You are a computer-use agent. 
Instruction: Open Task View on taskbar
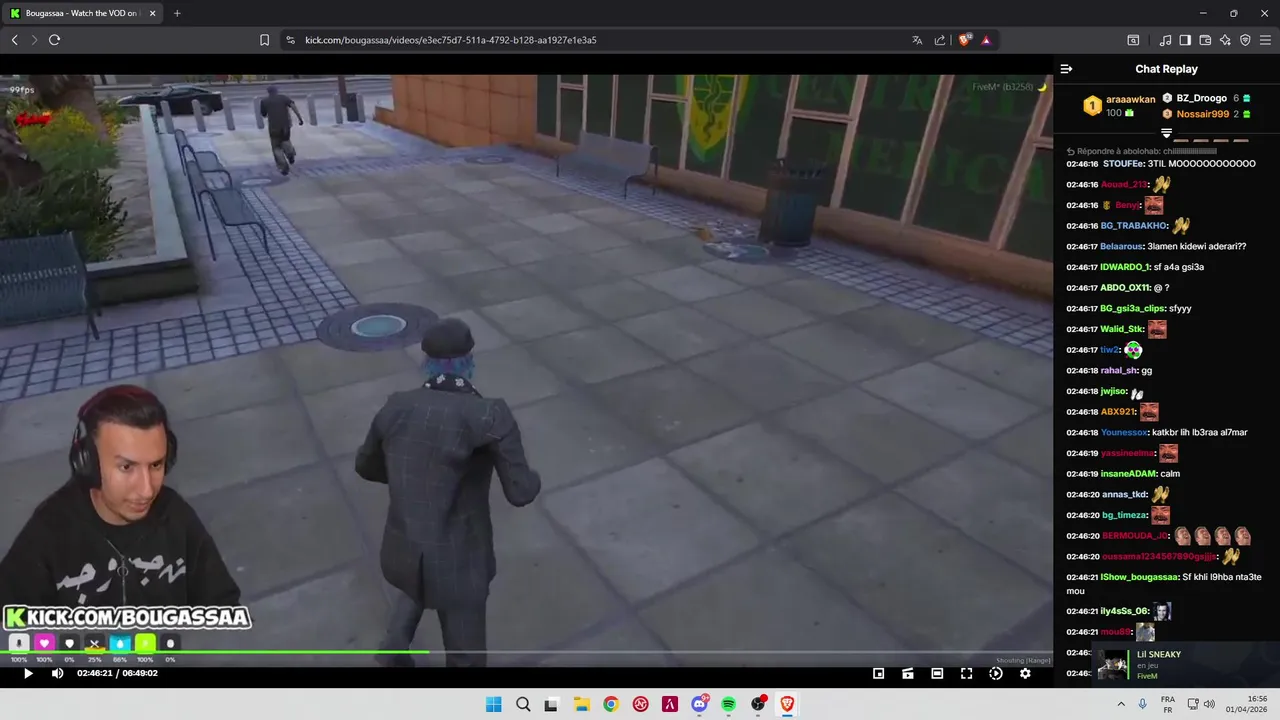click(x=551, y=704)
